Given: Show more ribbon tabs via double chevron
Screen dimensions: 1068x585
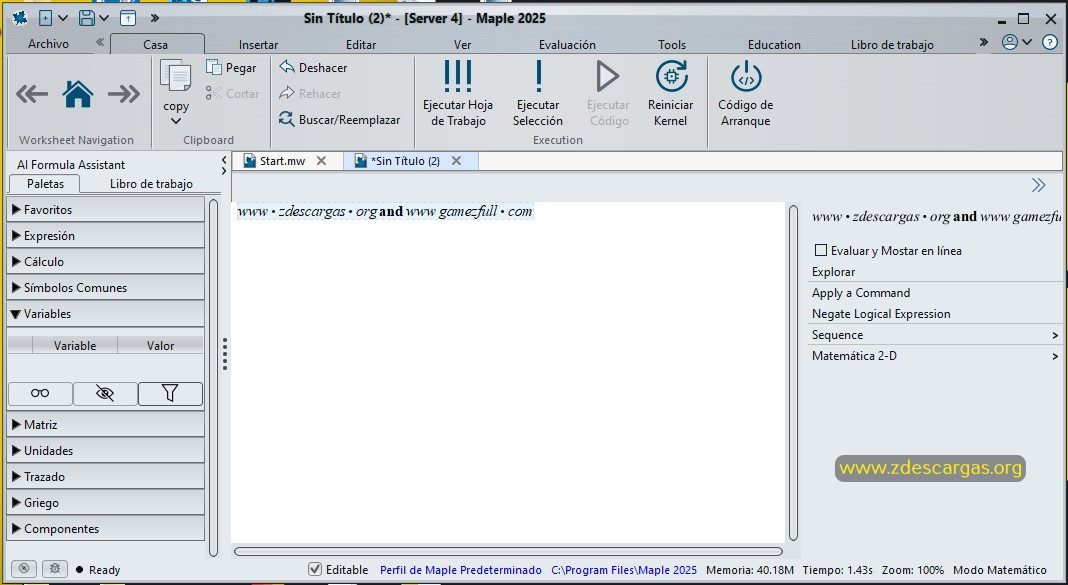Looking at the screenshot, I should [984, 42].
